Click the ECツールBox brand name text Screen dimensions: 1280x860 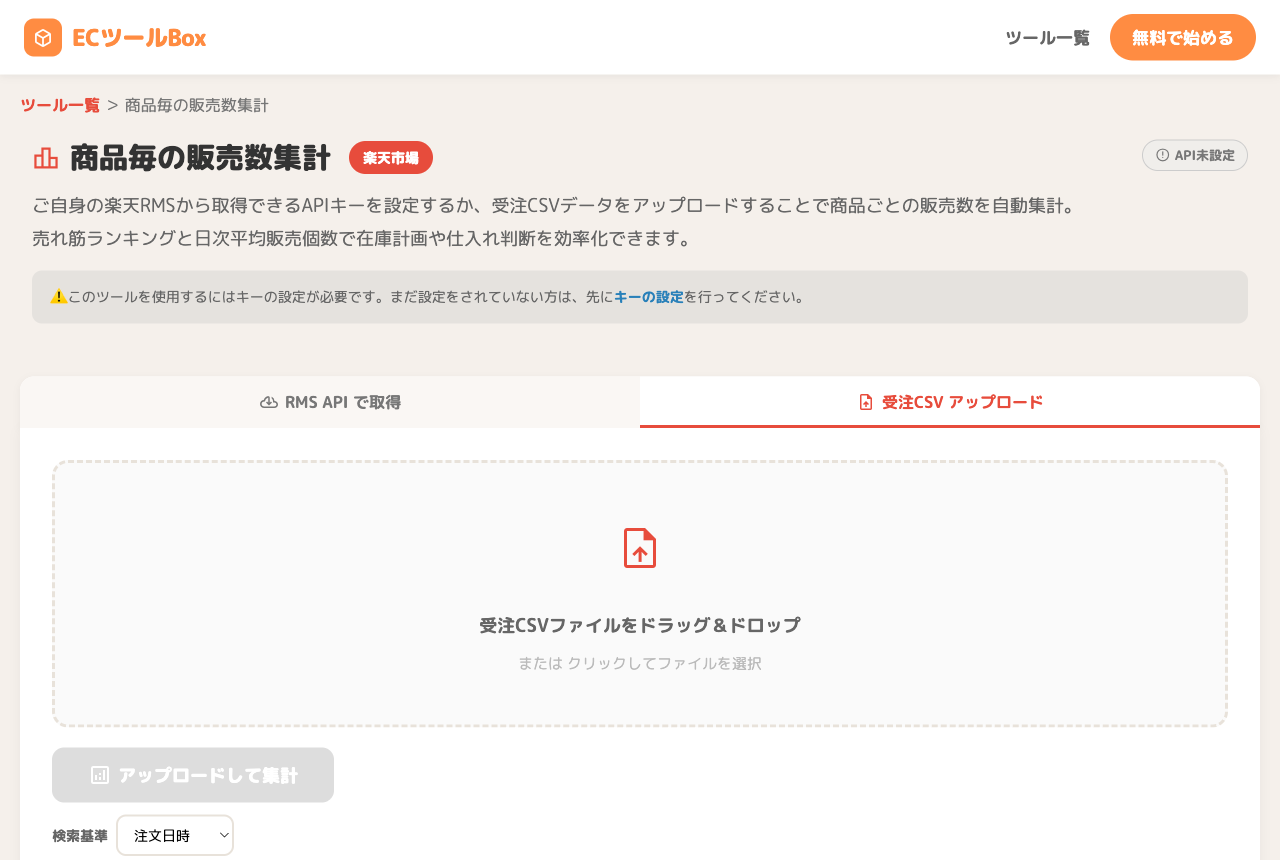point(139,38)
